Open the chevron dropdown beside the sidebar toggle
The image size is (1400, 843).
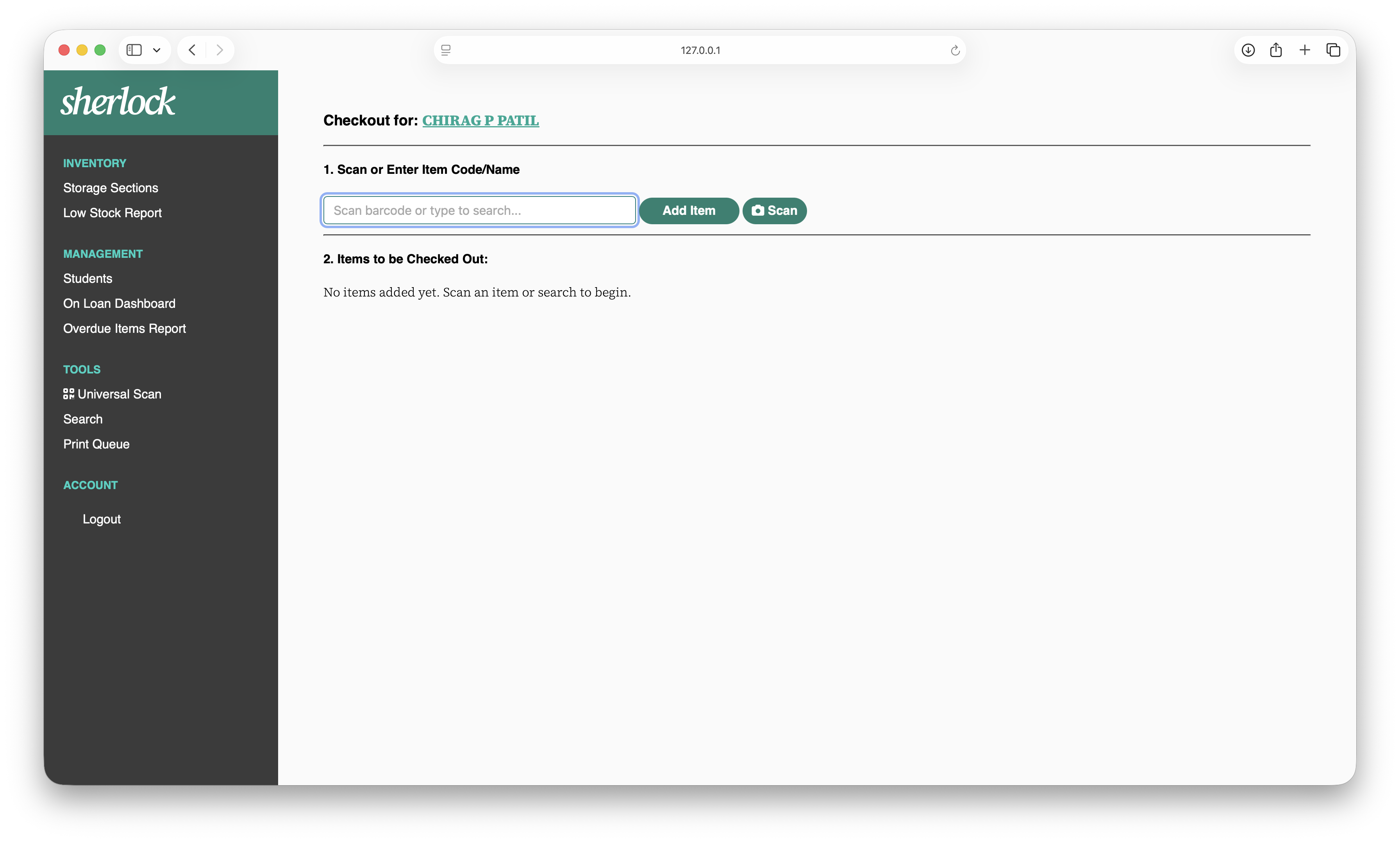[x=157, y=50]
